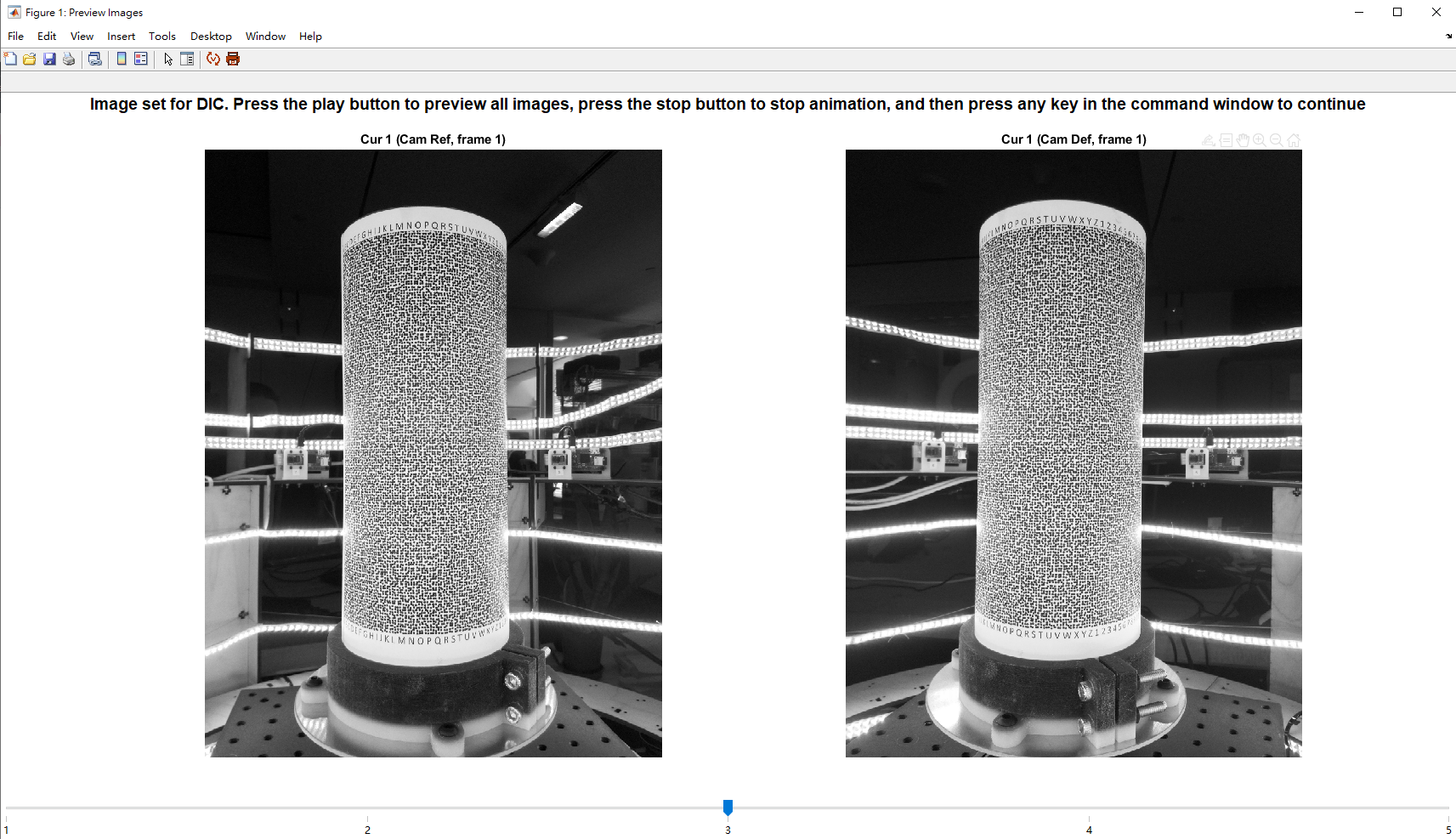Insert a legend using the toolbar icon
Viewport: 1456px width, 839px height.
[140, 59]
